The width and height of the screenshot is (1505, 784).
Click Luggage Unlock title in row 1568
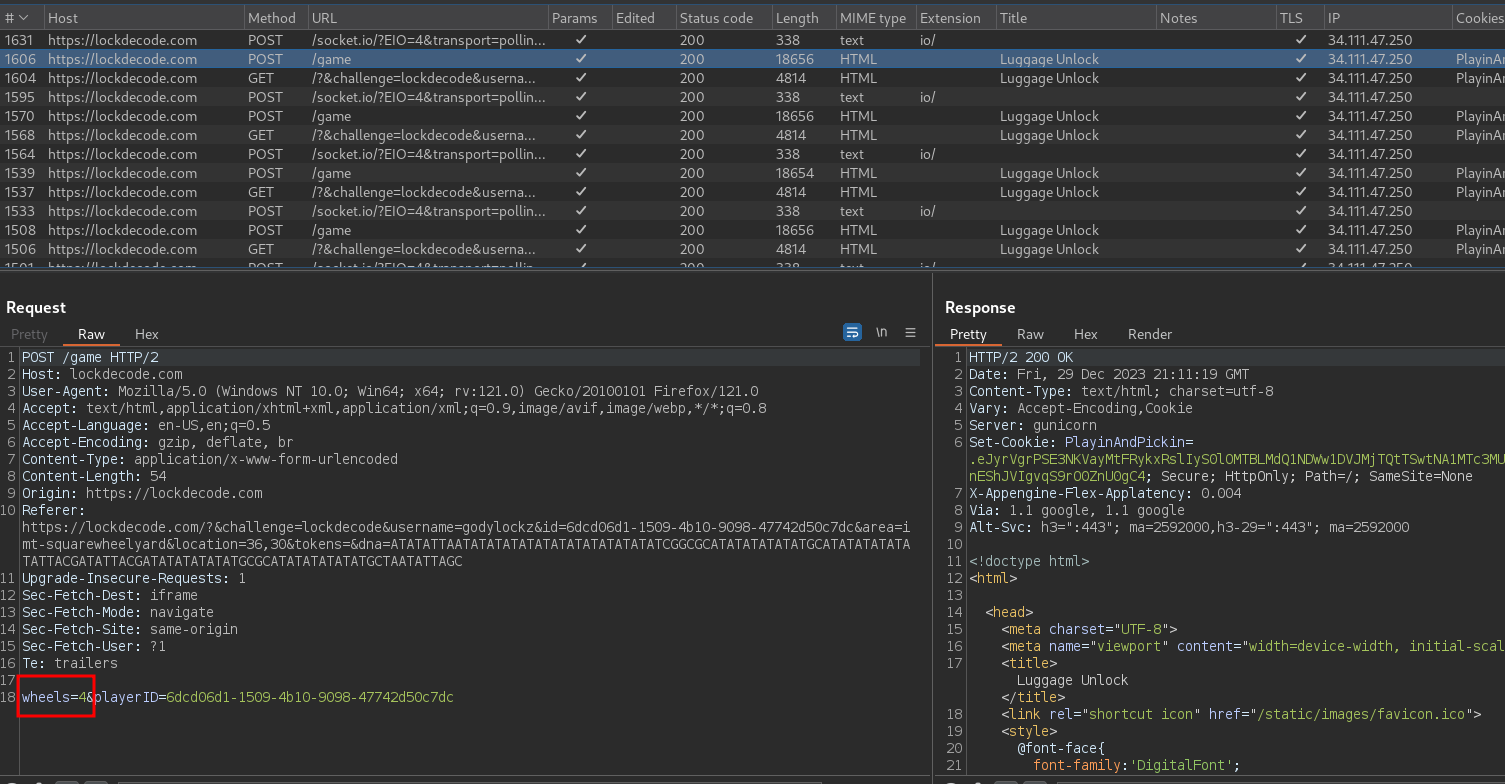pyautogui.click(x=1049, y=135)
